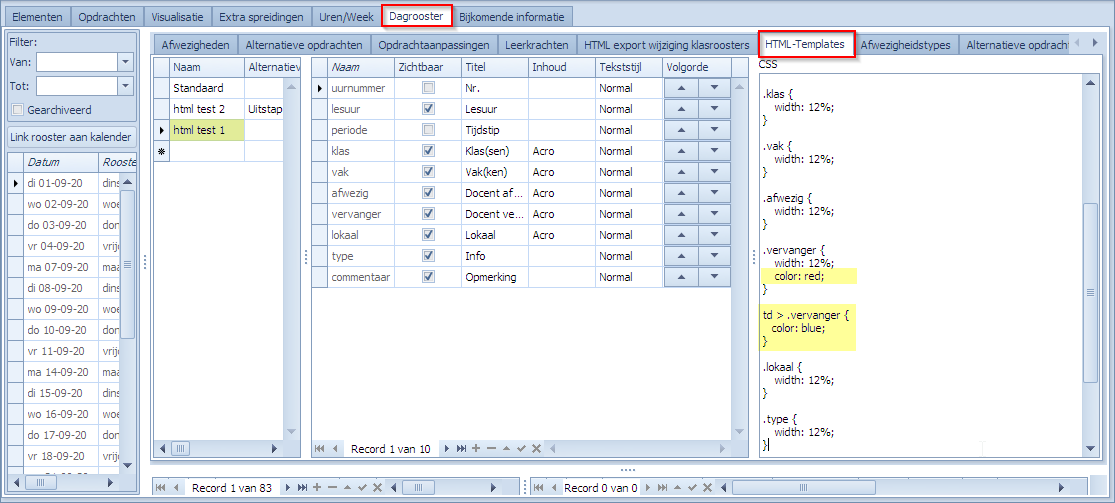
Task: Click 'Opmerking' title cell
Action: pyautogui.click(x=494, y=277)
